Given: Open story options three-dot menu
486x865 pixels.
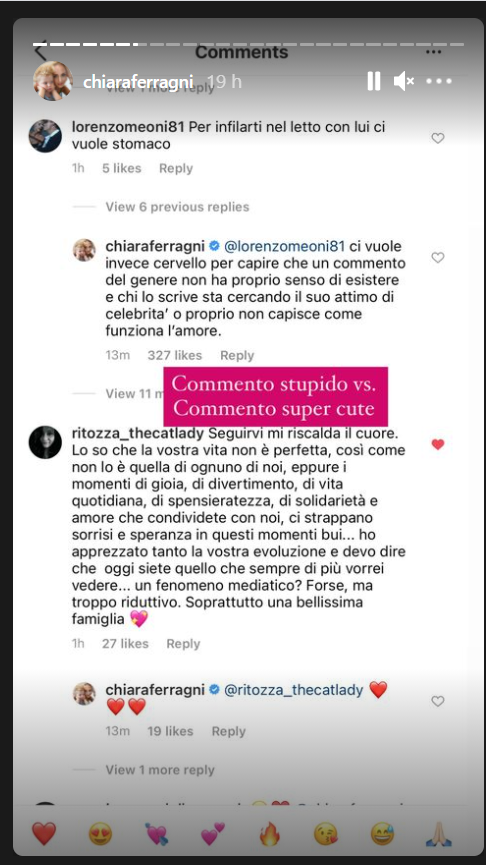Looking at the screenshot, I should [439, 81].
